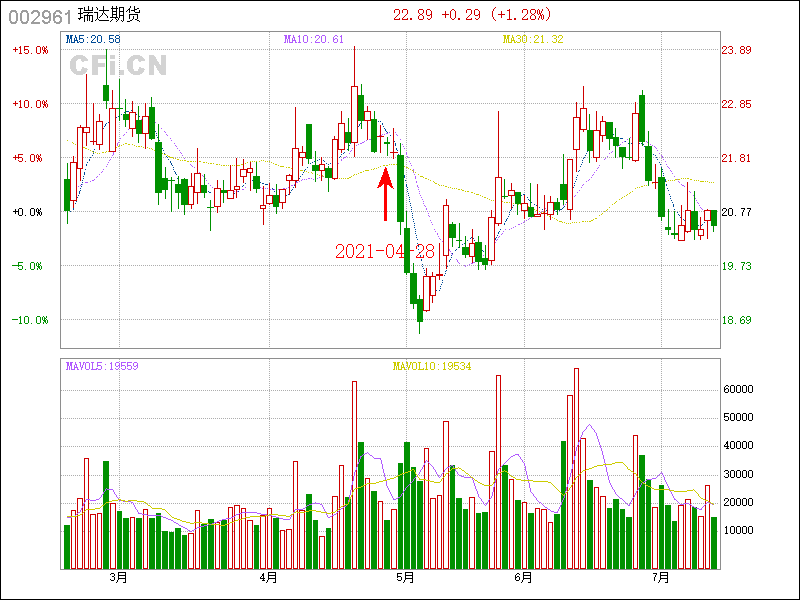Jump to the 4月 time axis label
Image resolution: width=800 pixels, height=600 pixels.
click(267, 577)
